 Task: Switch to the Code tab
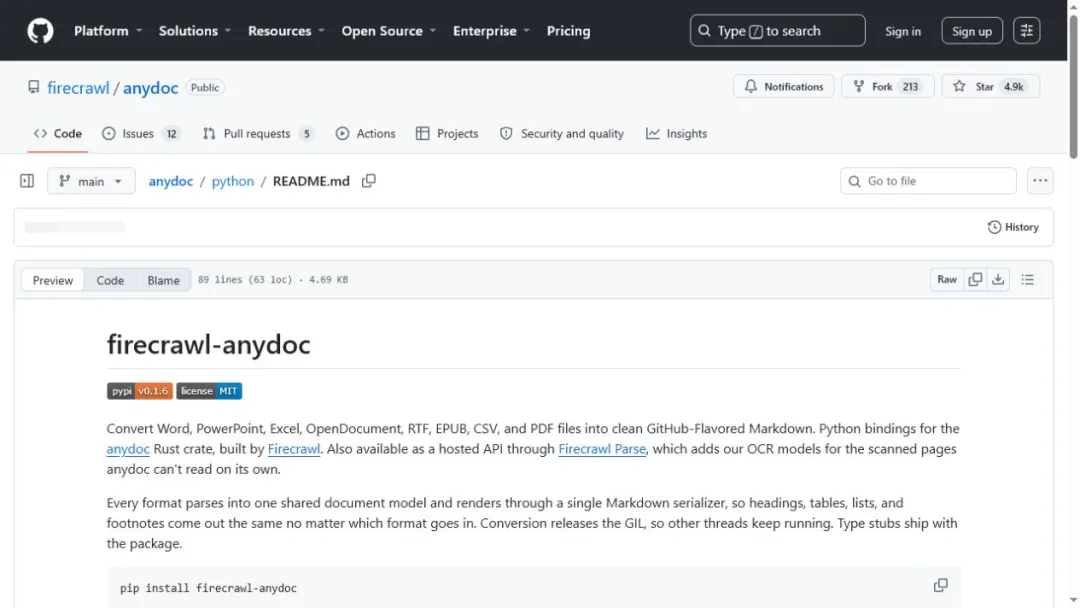[58, 134]
